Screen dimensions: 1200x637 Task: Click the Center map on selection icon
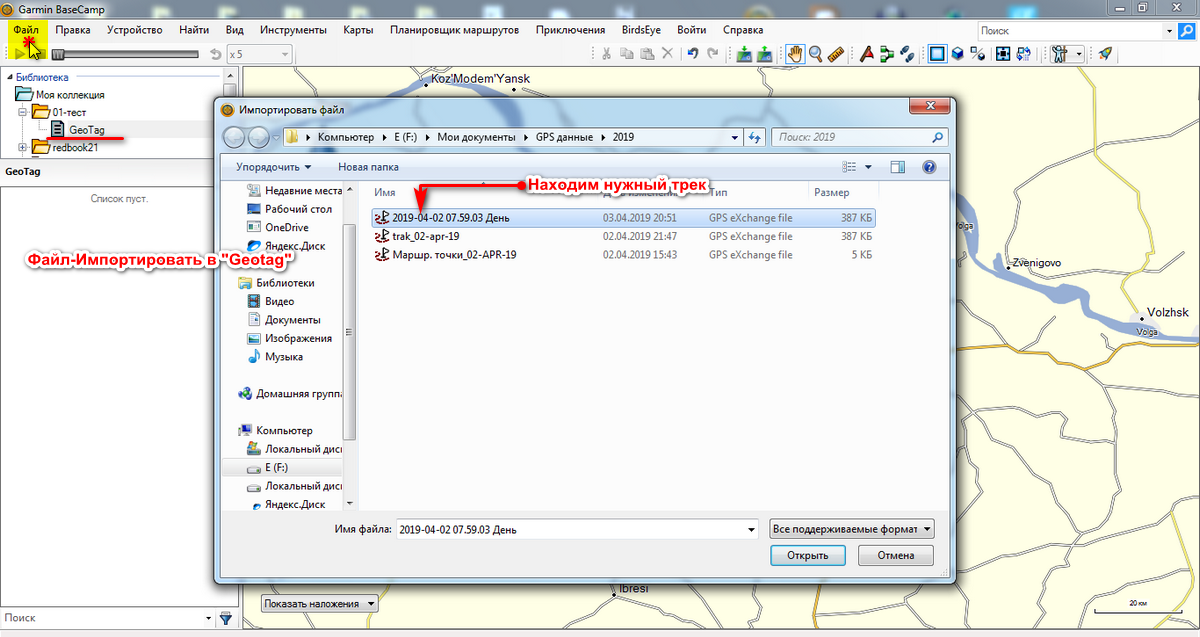click(1004, 54)
